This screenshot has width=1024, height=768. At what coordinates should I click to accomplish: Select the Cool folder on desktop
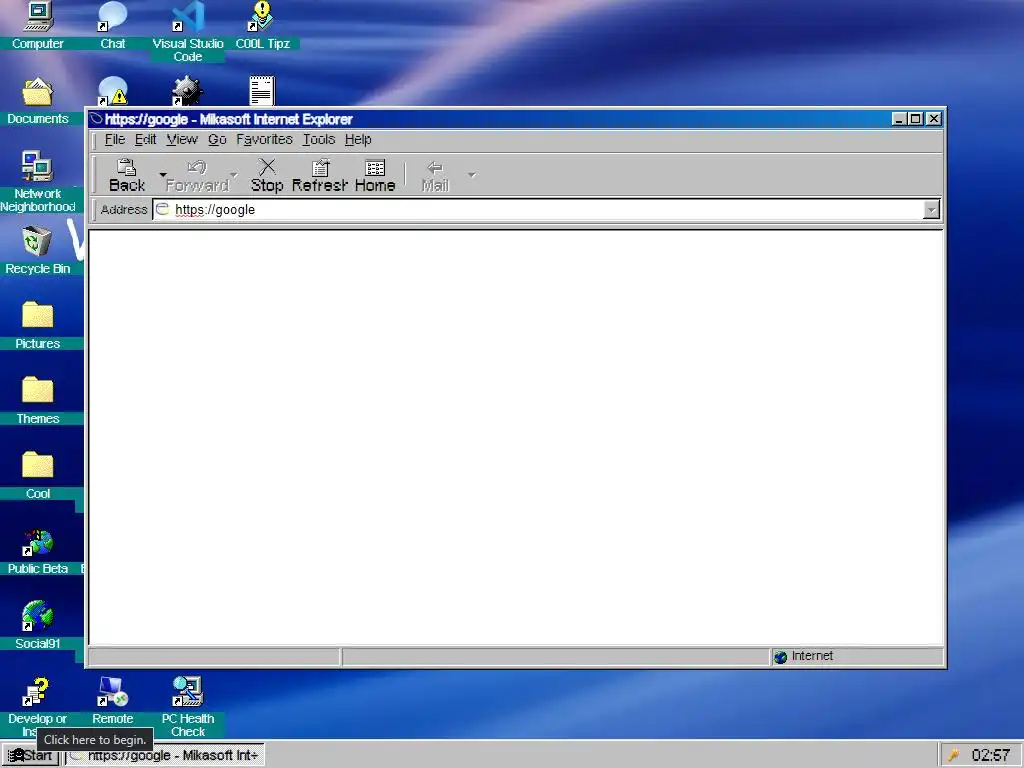[37, 476]
